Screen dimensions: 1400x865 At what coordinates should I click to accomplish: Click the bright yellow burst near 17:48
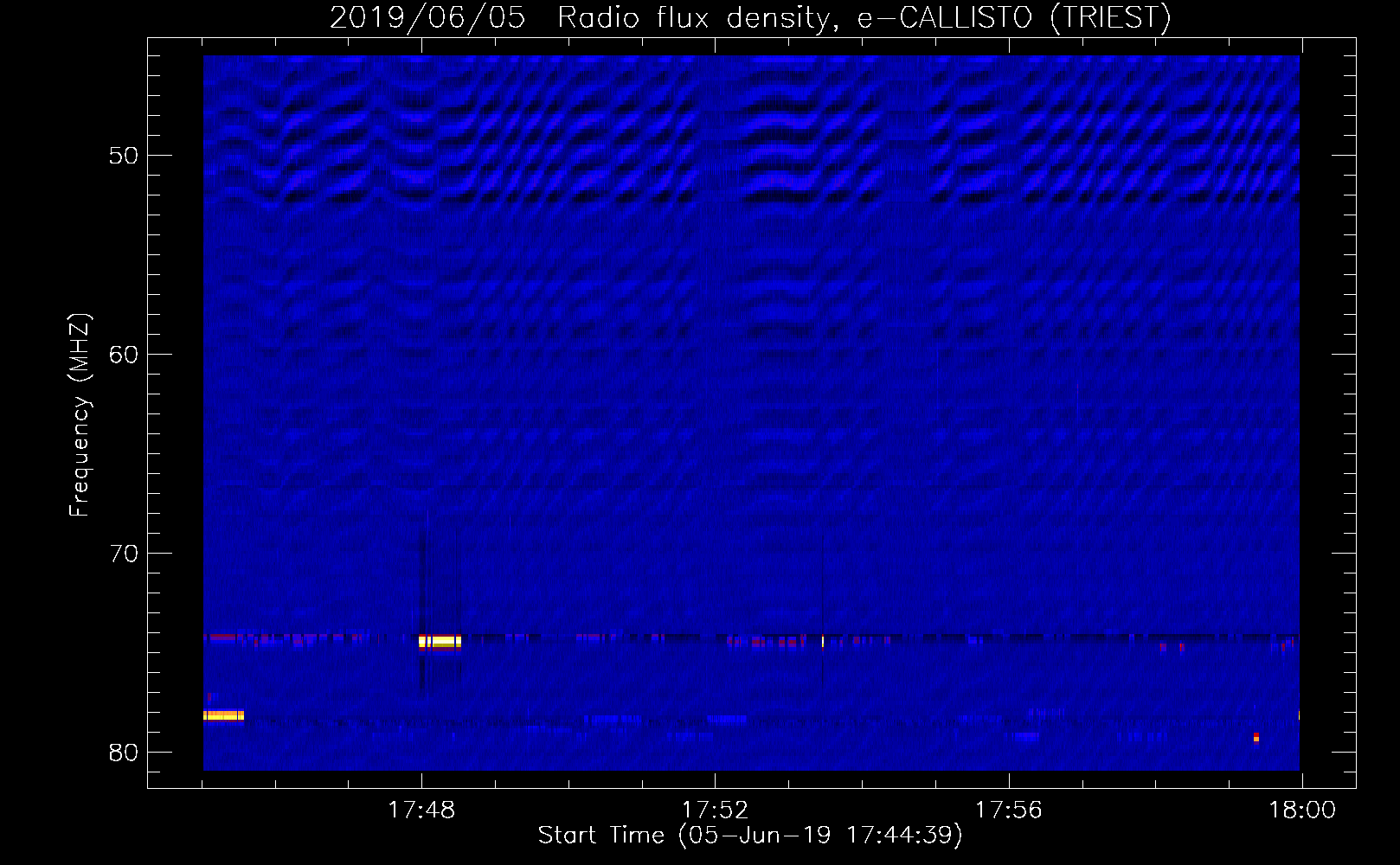point(440,642)
